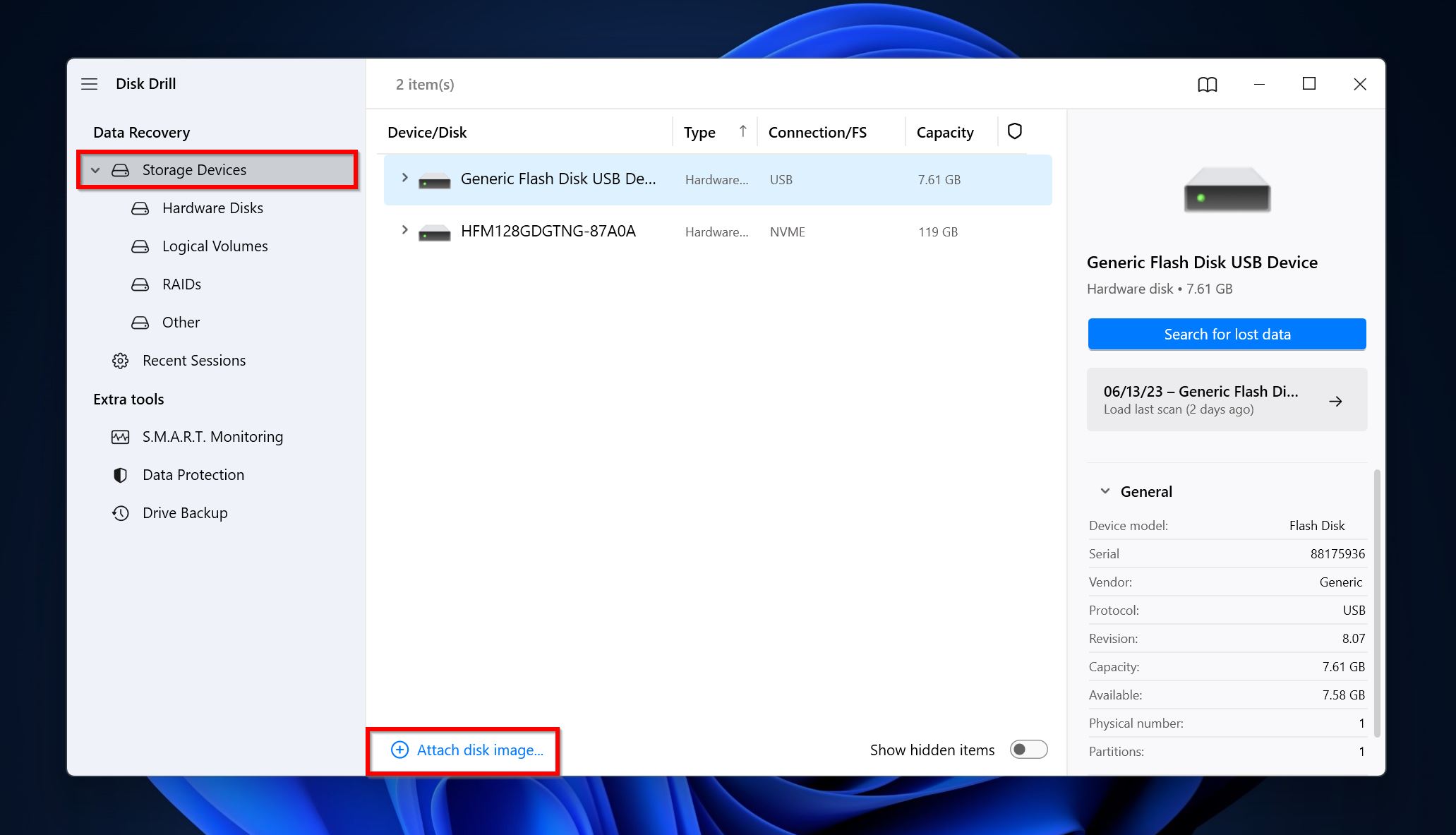Click the book/documentation icon top-right
The image size is (1456, 835).
[1207, 83]
